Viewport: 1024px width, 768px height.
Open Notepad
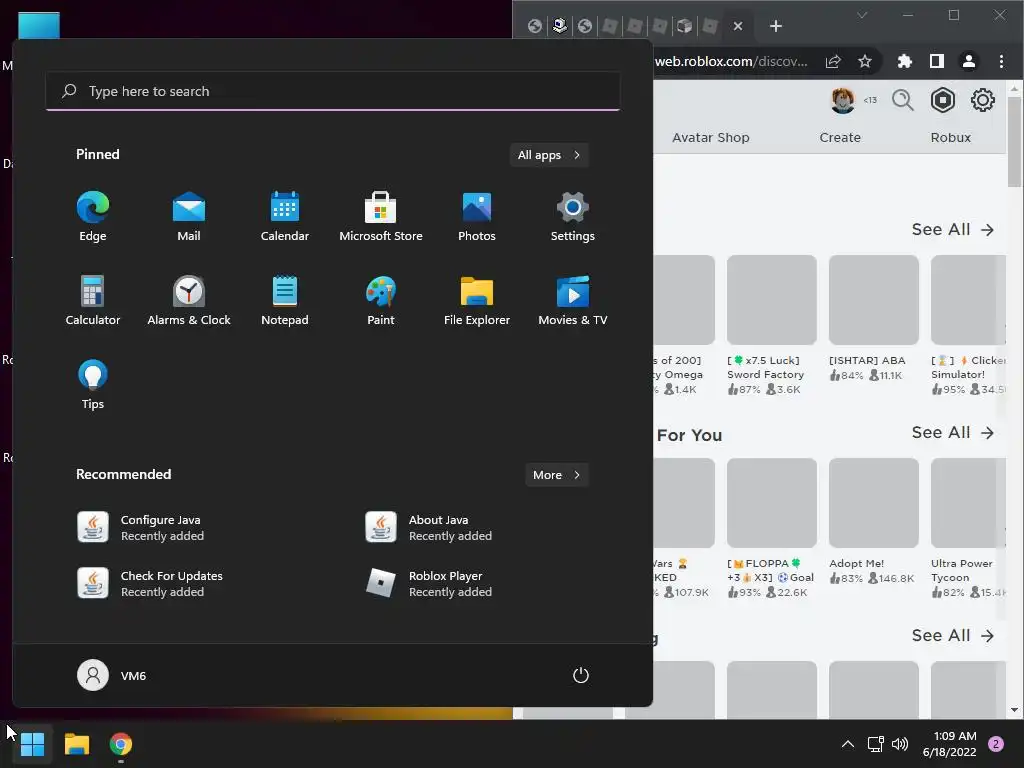[285, 300]
